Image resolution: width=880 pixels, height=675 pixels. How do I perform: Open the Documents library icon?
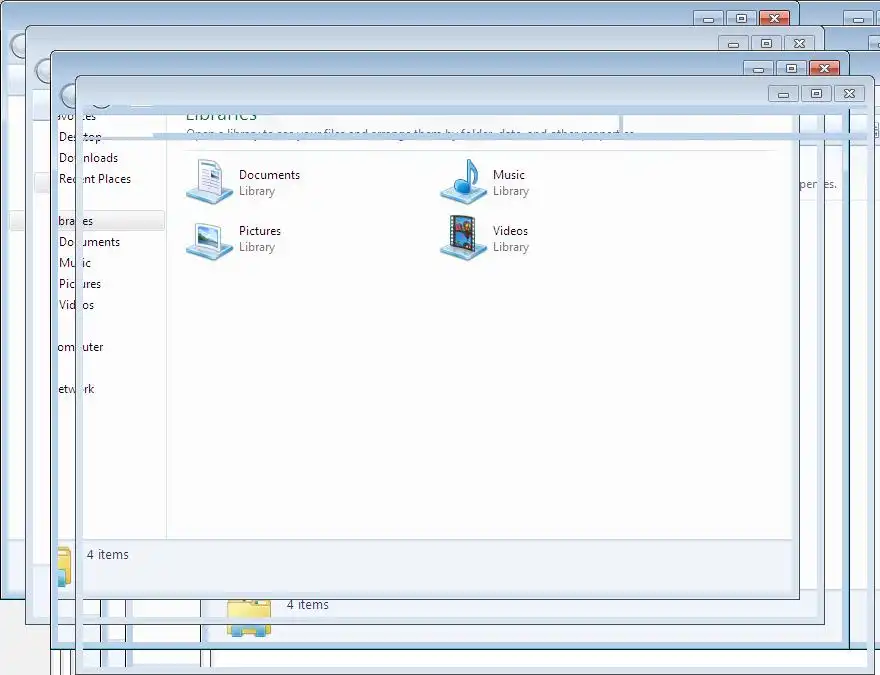(x=209, y=181)
